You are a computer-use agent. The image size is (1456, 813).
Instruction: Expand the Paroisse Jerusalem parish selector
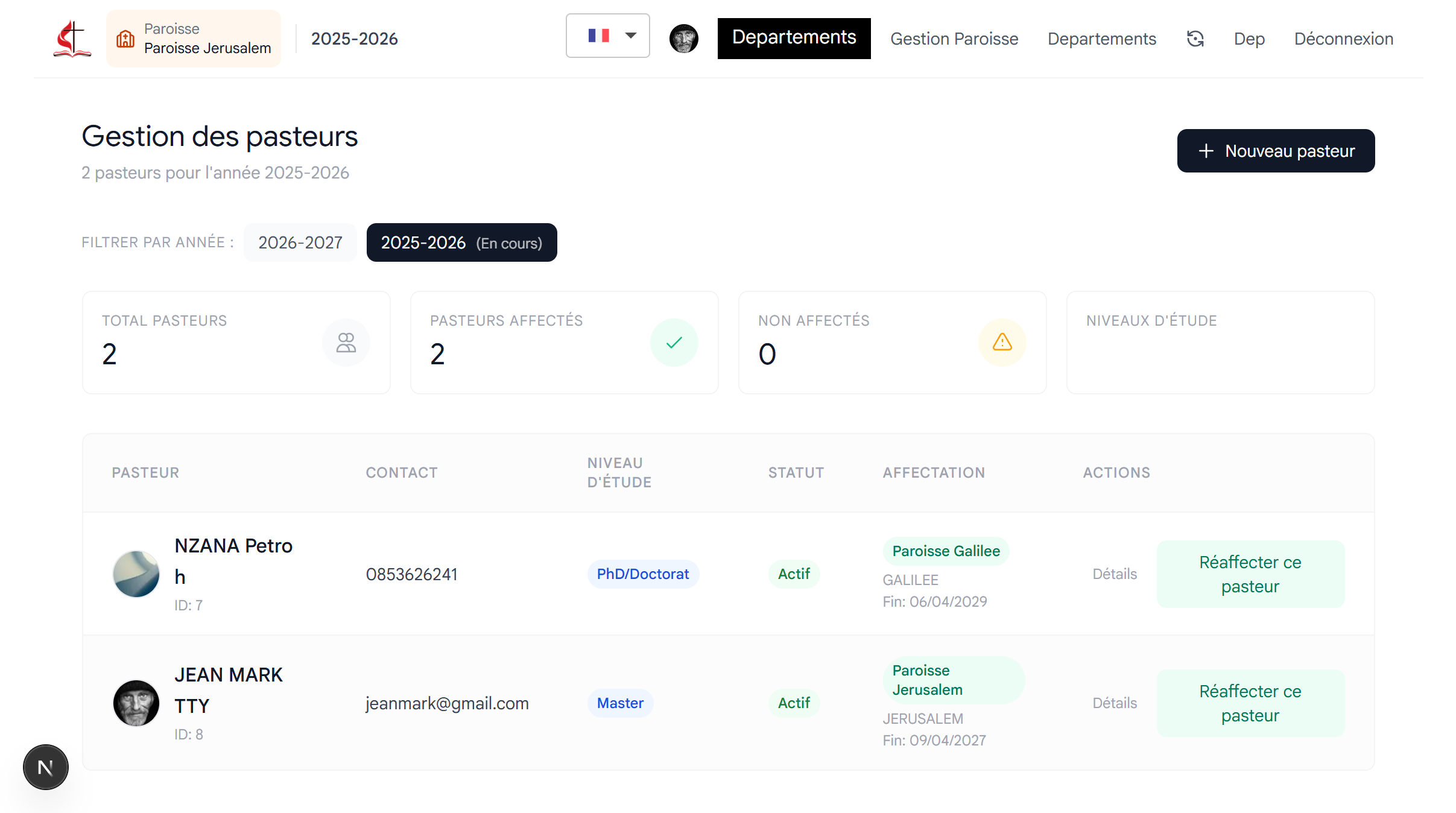click(194, 39)
